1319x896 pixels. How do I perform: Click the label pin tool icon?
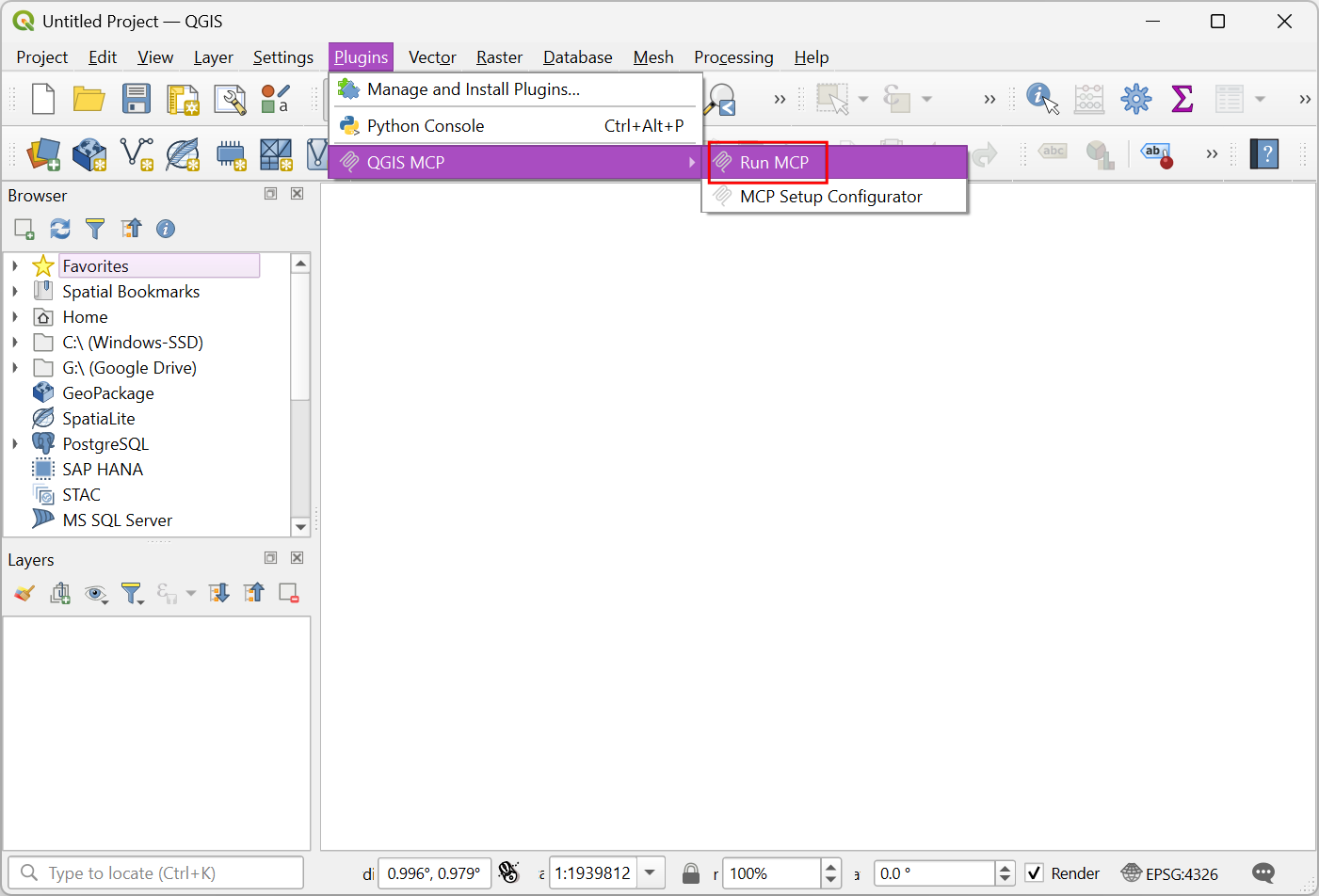[1157, 154]
